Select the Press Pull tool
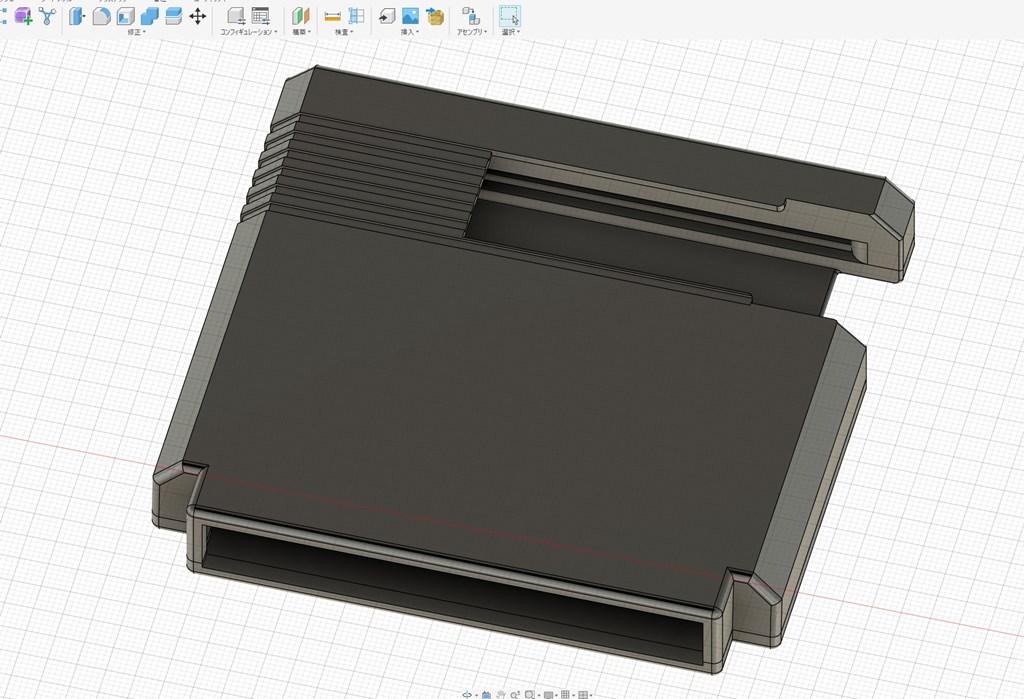1024x699 pixels. [77, 16]
